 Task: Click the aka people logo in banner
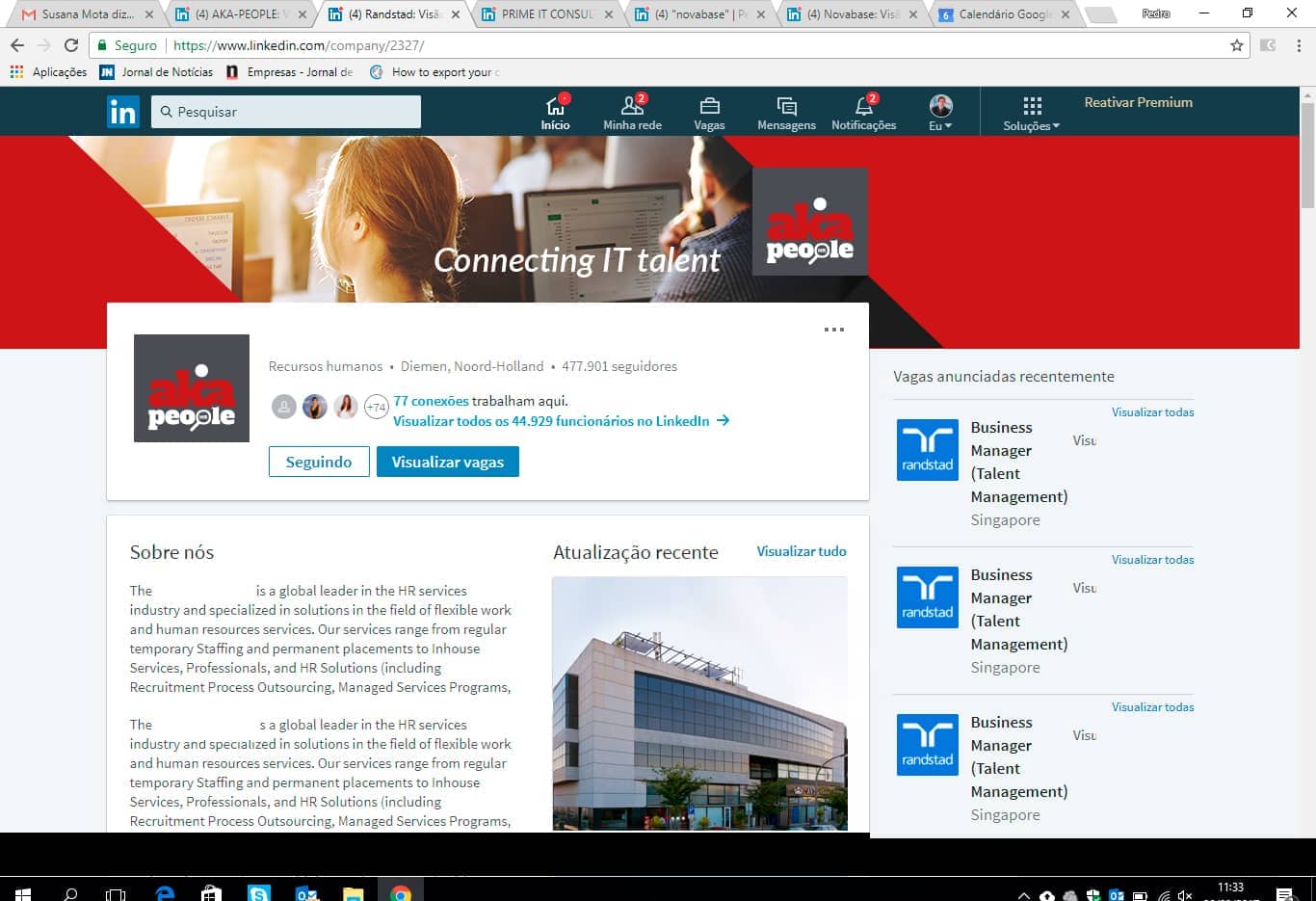point(810,222)
